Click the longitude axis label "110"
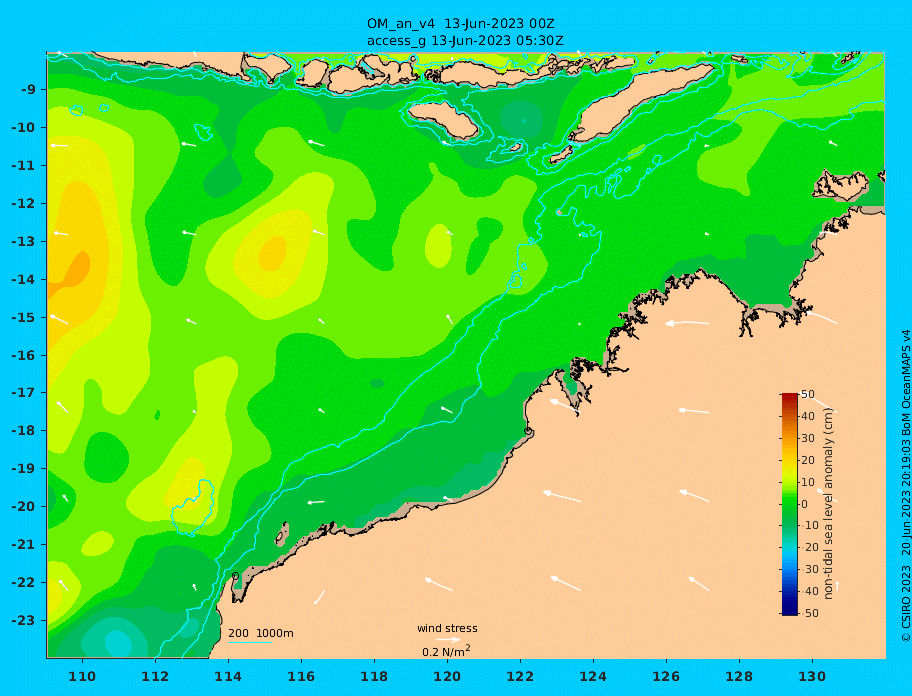 pos(82,676)
